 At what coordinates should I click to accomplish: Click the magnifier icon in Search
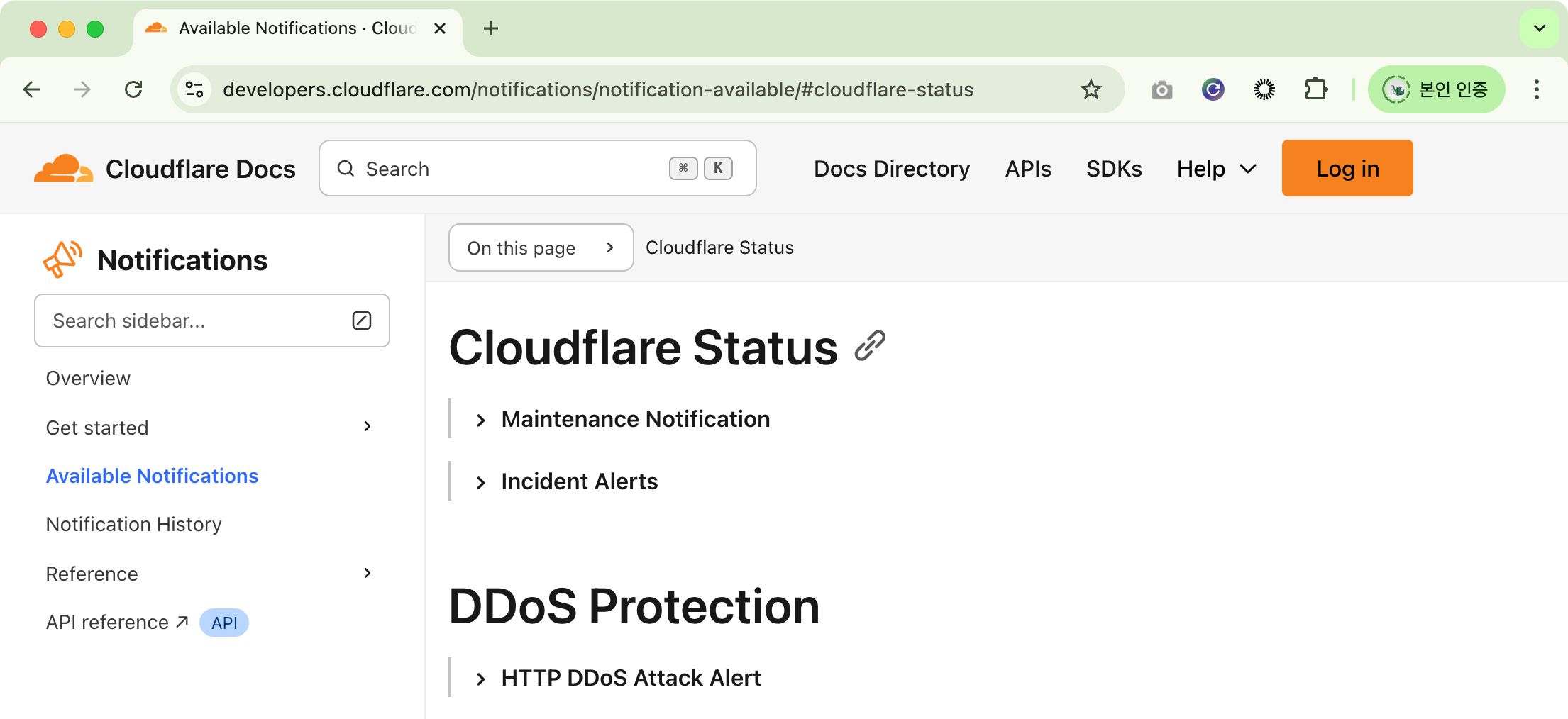(346, 168)
